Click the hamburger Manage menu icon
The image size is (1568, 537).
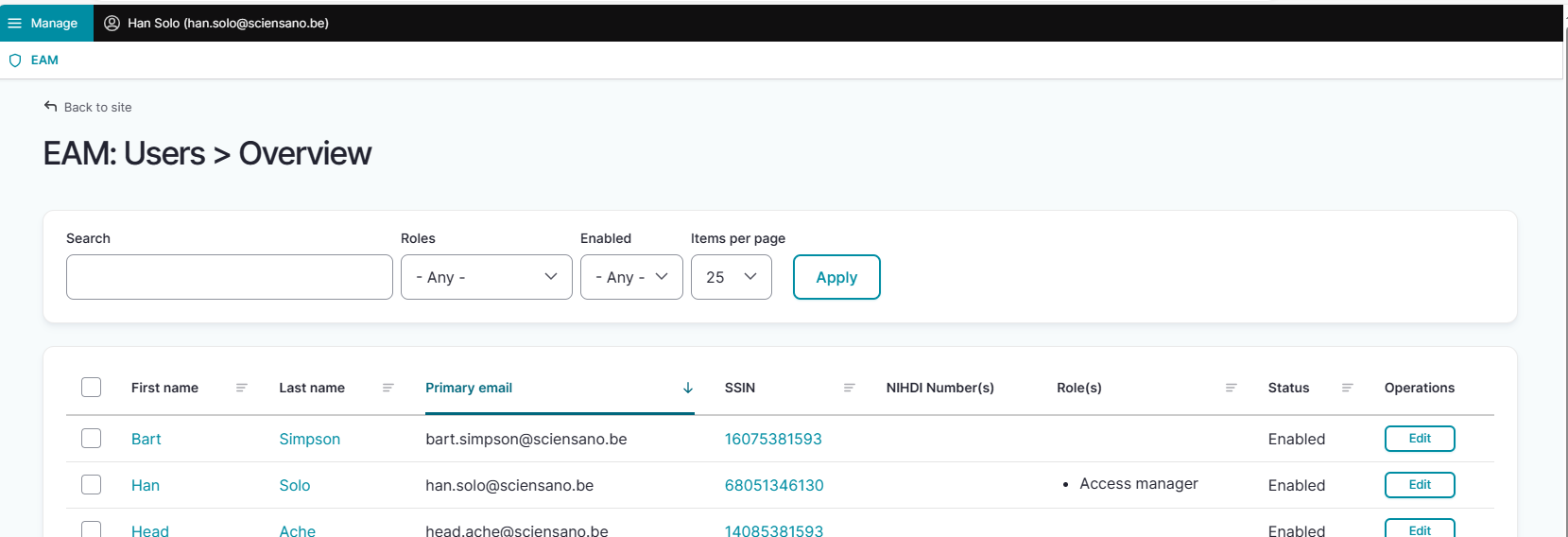(x=15, y=23)
